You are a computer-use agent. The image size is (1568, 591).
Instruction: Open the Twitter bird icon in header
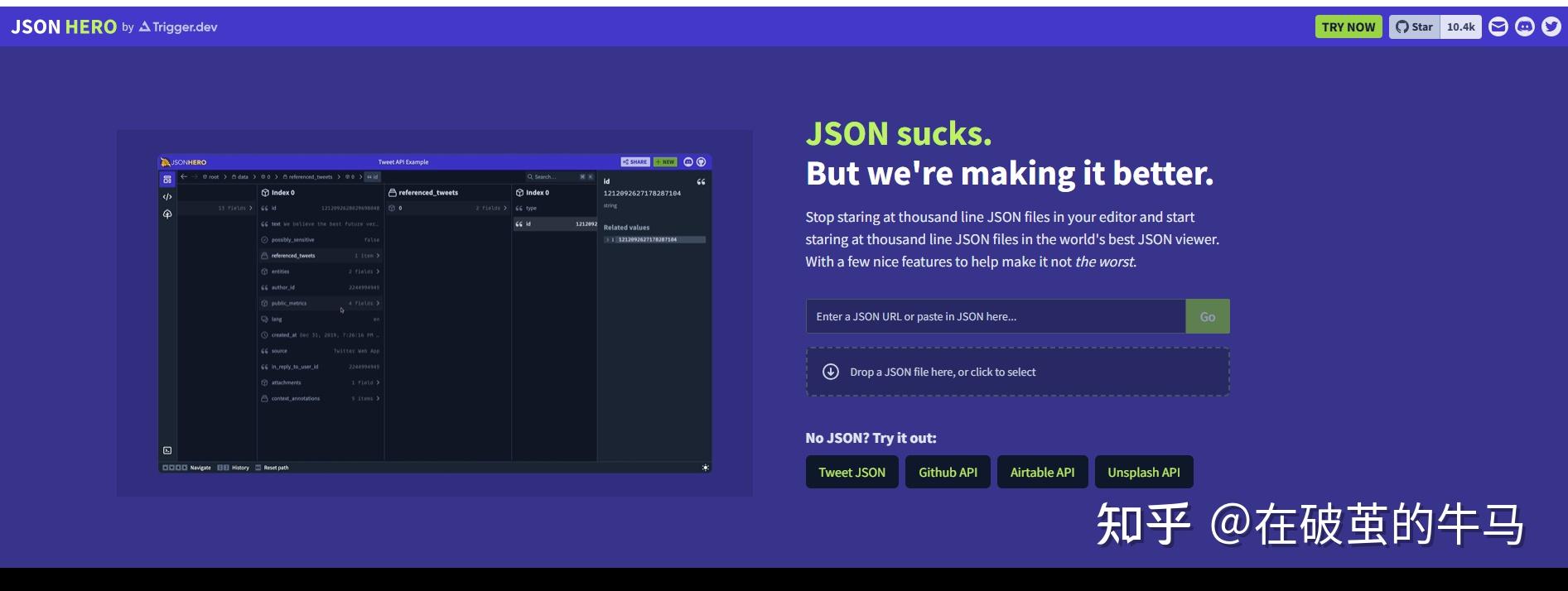click(x=1551, y=27)
